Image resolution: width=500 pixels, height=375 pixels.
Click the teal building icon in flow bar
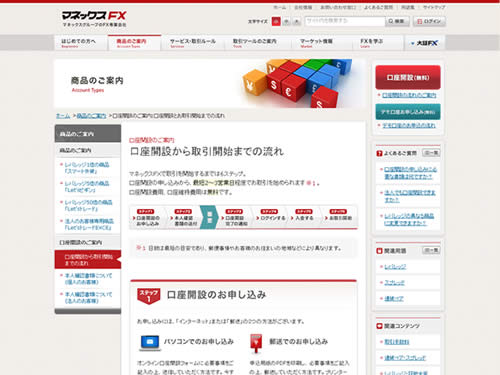pos(209,217)
